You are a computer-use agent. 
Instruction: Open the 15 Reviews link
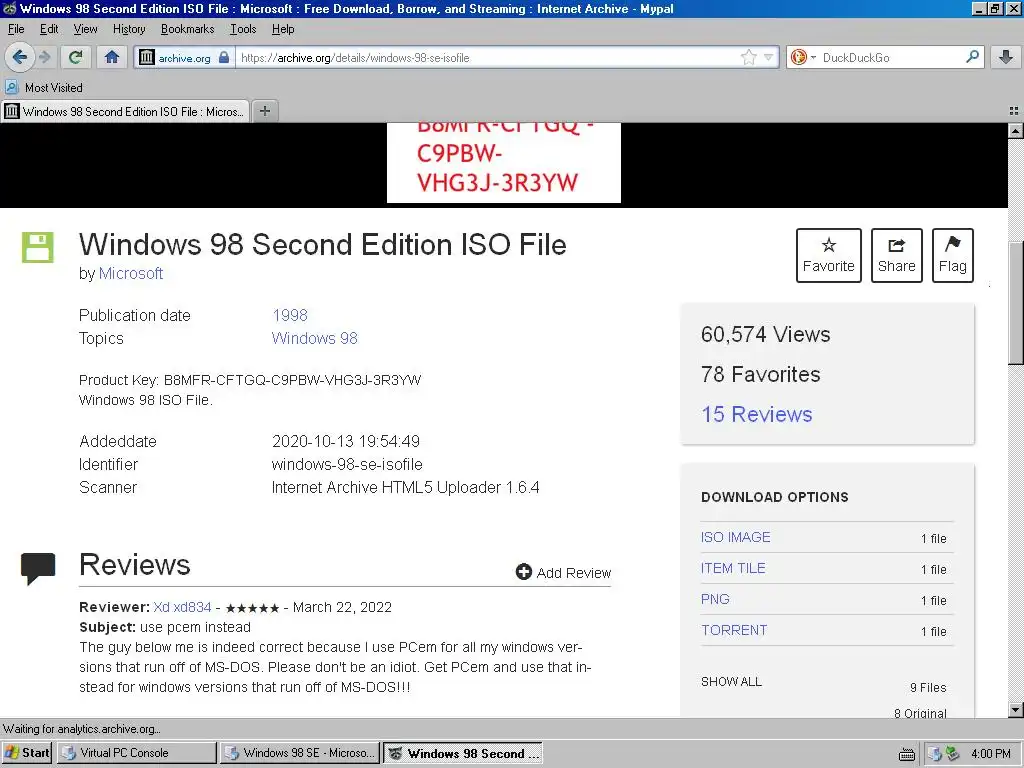tap(757, 414)
